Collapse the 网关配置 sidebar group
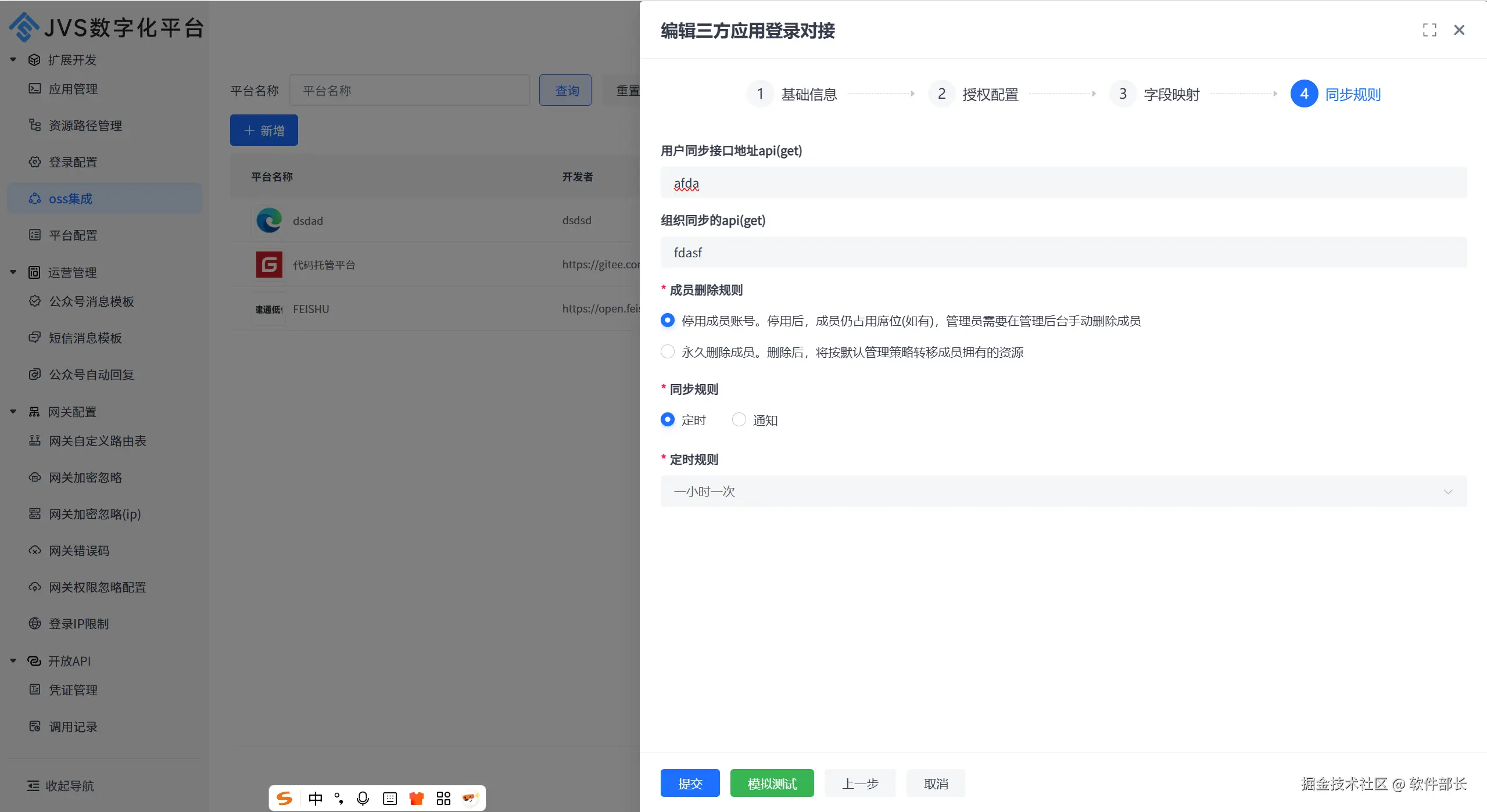The height and width of the screenshot is (812, 1487). [13, 411]
